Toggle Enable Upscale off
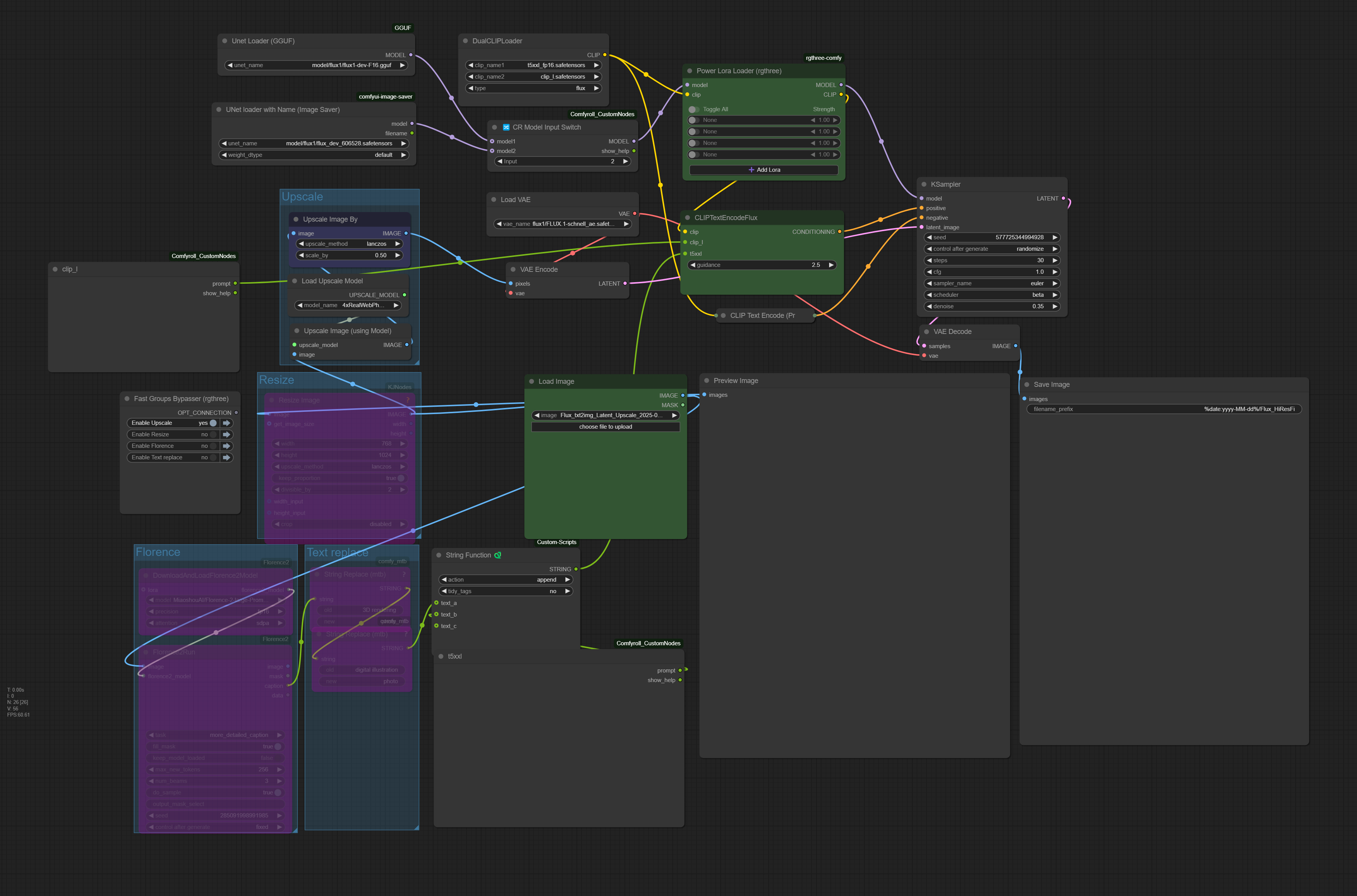The image size is (1357, 896). (x=213, y=423)
